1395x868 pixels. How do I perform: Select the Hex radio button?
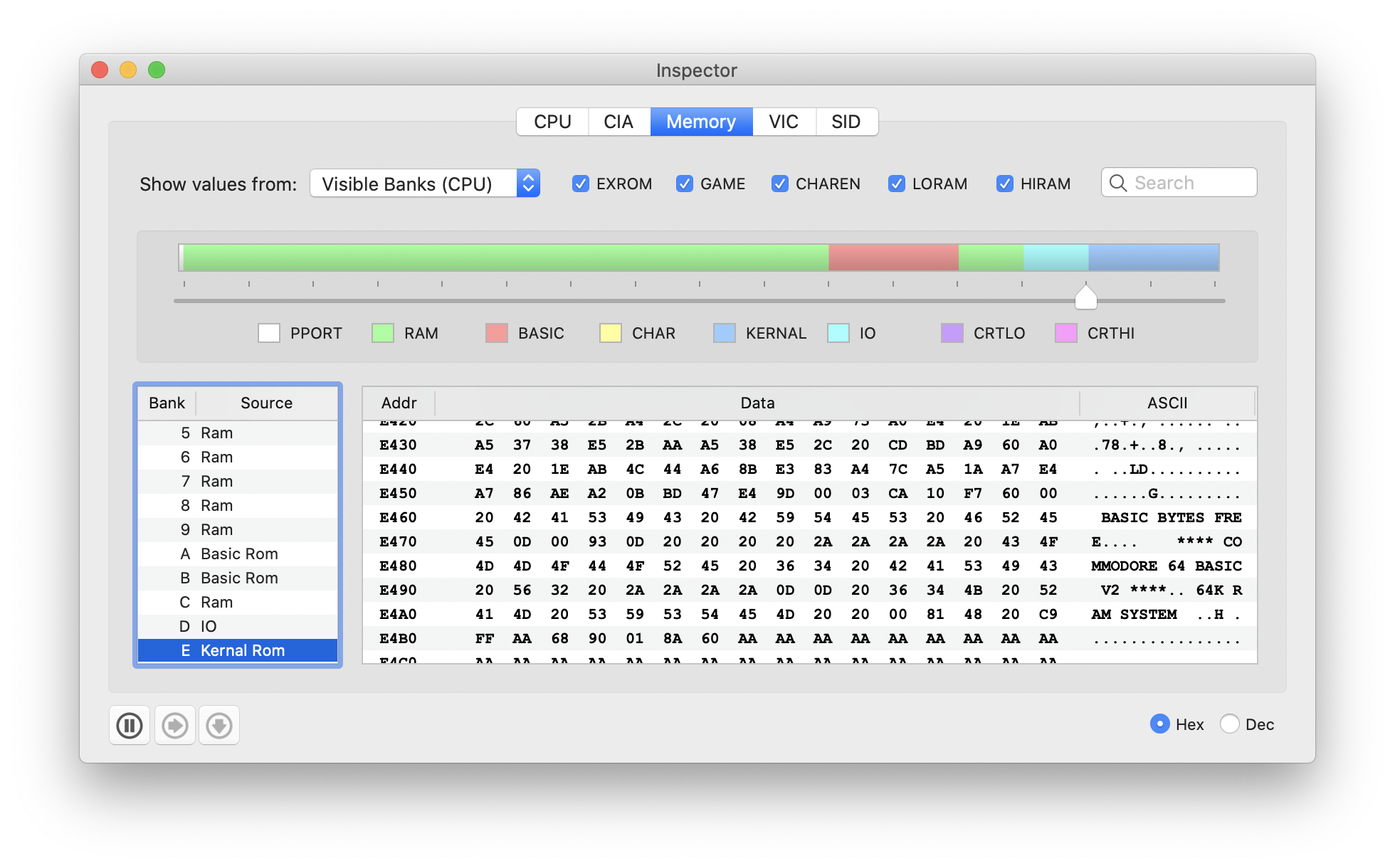coord(1160,724)
